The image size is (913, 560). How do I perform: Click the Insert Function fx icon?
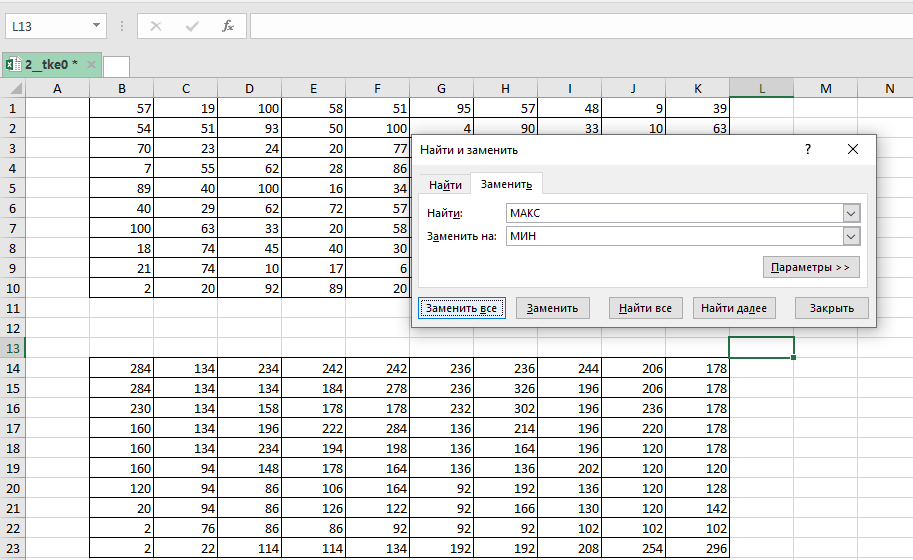point(228,26)
